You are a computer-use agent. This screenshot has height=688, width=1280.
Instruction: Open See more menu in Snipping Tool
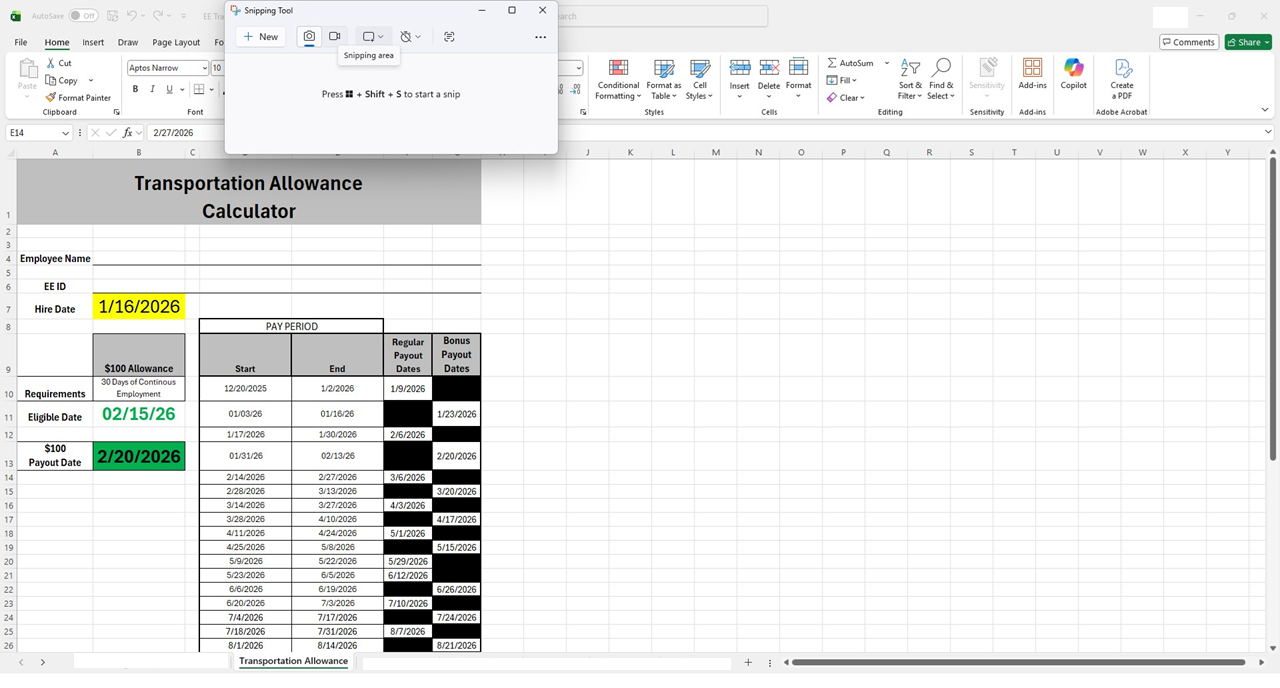pos(541,37)
